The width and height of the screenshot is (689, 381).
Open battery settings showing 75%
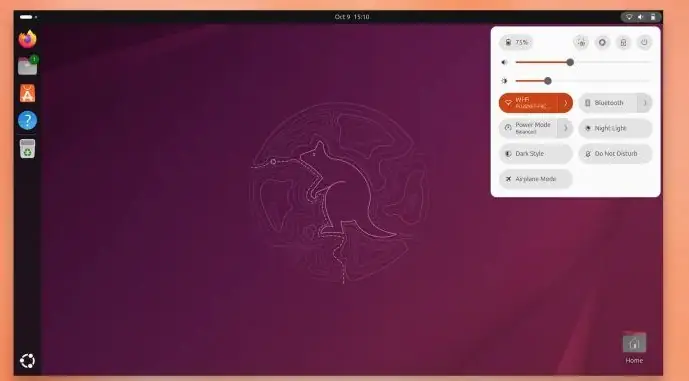[x=516, y=43]
